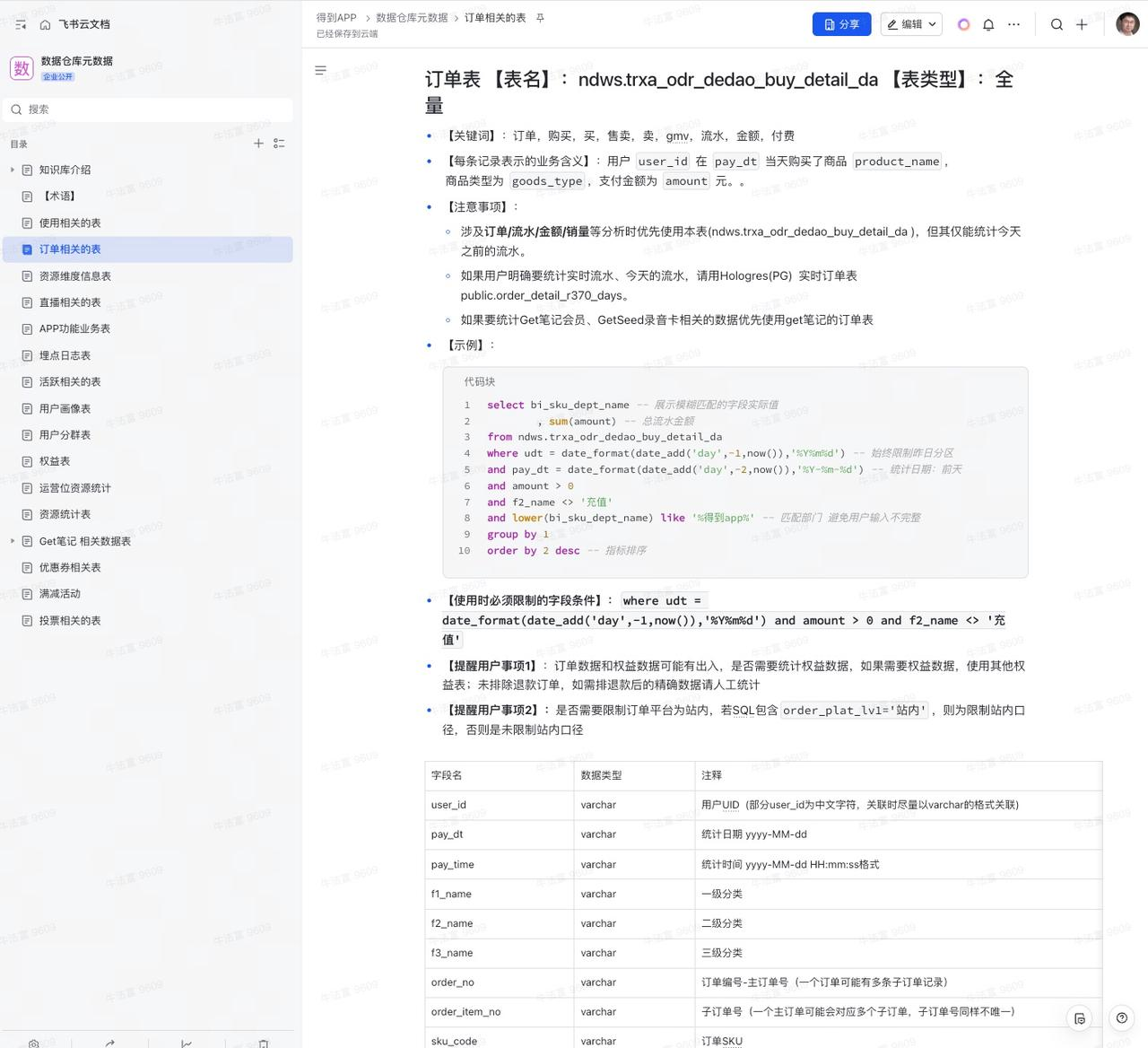1148x1048 pixels.
Task: Create new document with plus icon in top bar
Action: [x=1082, y=24]
